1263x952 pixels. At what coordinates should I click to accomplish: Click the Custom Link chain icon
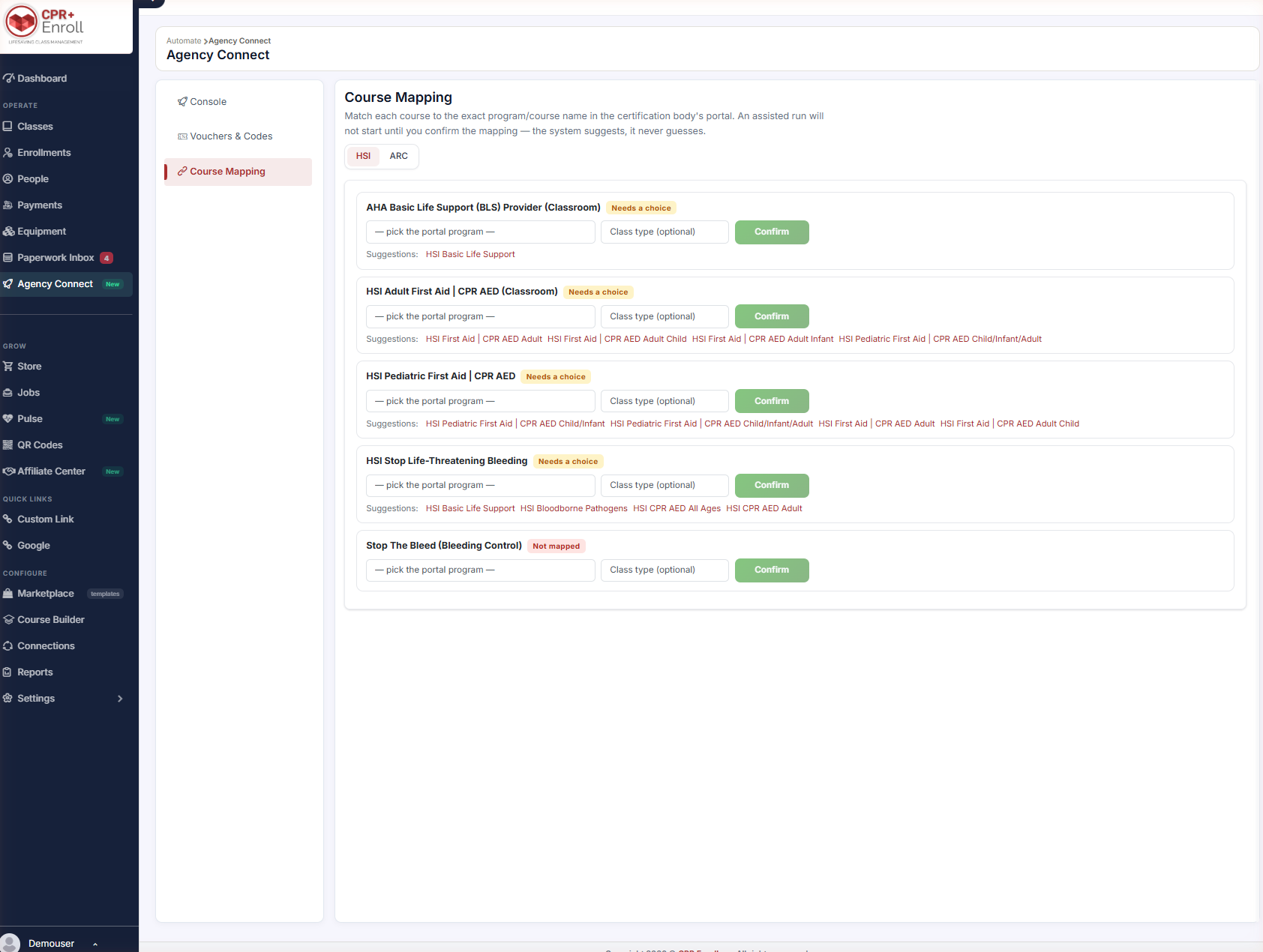[8, 519]
